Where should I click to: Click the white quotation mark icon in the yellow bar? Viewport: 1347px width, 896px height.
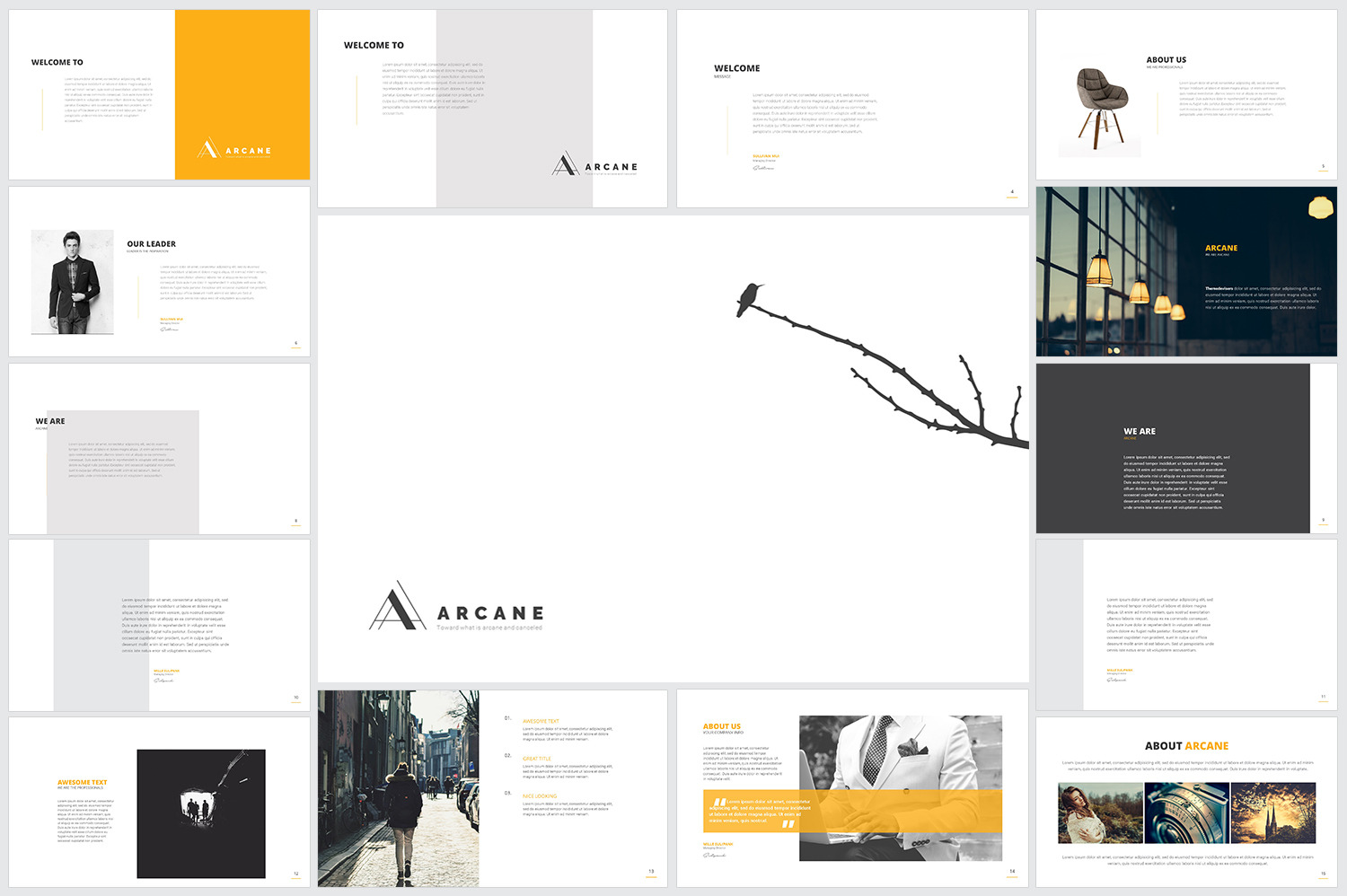(719, 802)
